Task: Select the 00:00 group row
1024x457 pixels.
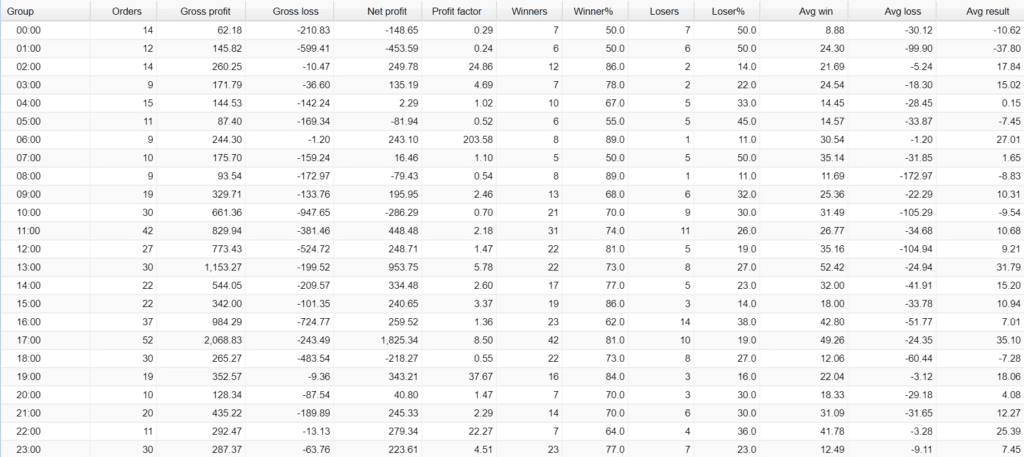Action: coord(512,30)
